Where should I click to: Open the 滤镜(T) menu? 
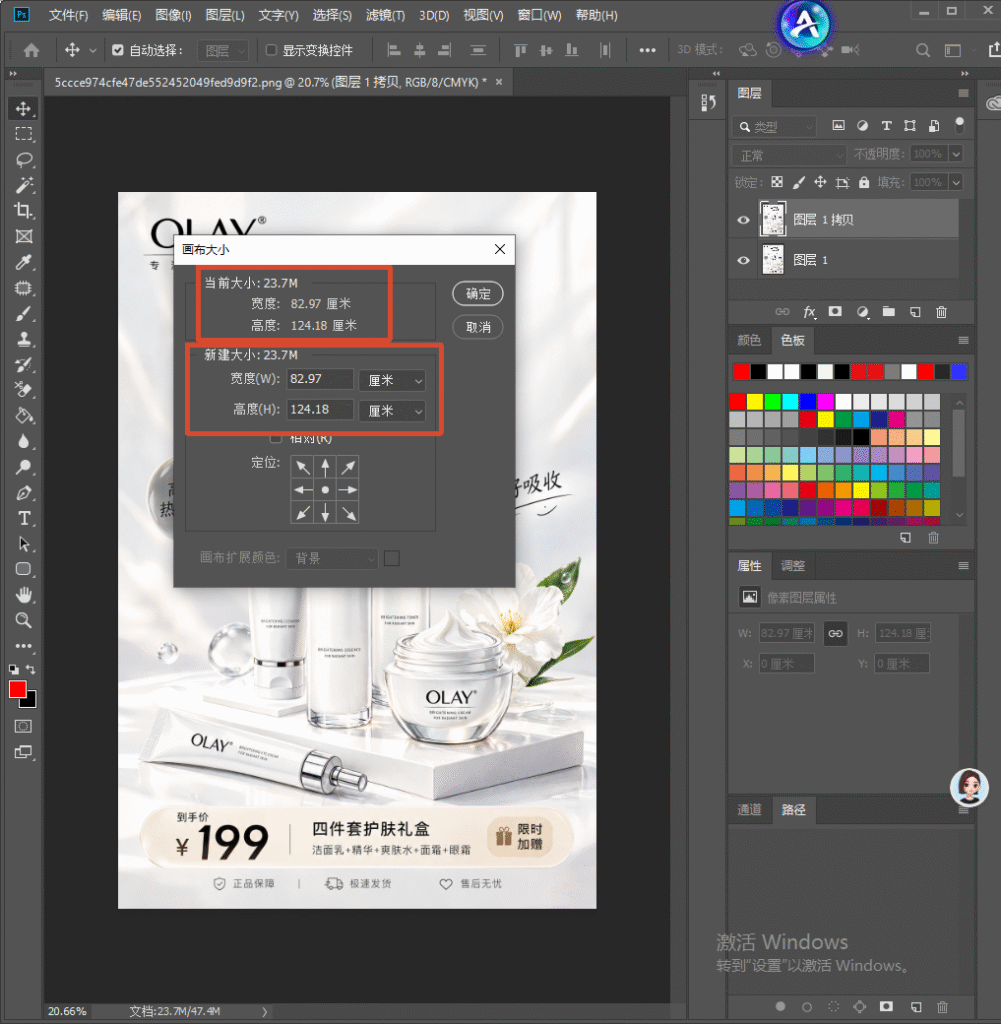click(x=385, y=15)
